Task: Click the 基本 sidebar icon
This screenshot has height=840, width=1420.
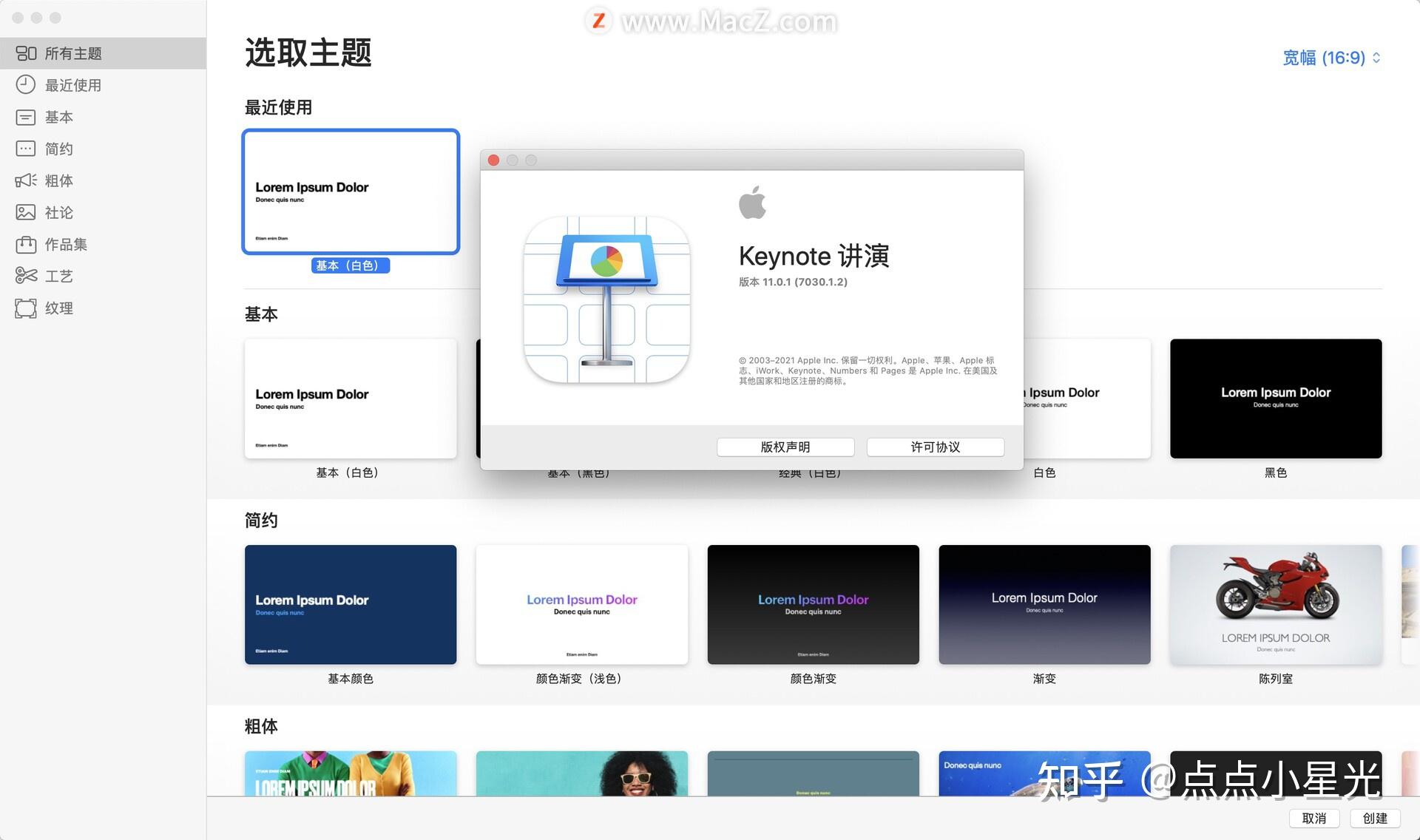Action: [x=27, y=117]
